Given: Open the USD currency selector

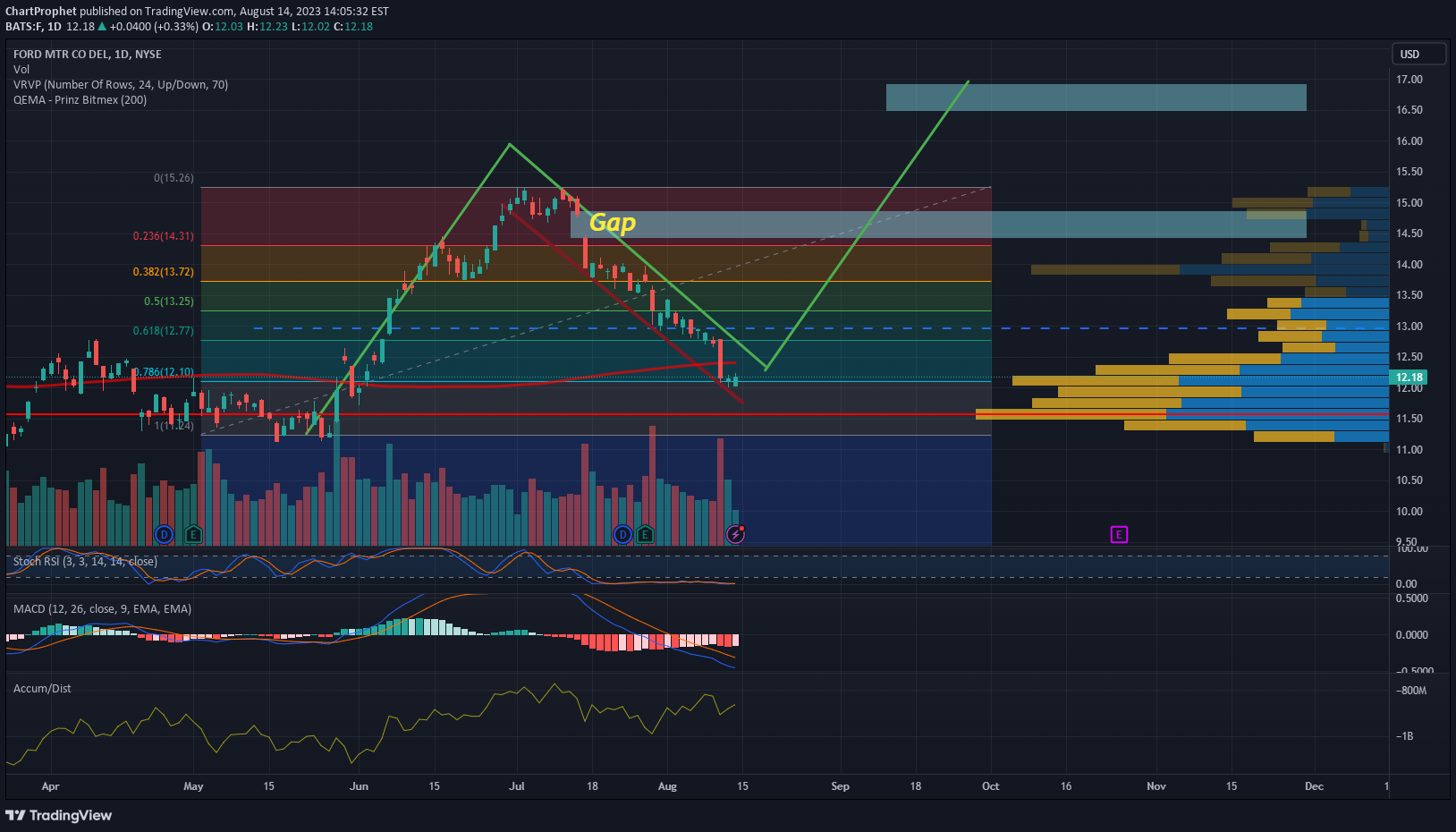Looking at the screenshot, I should click(x=1418, y=54).
